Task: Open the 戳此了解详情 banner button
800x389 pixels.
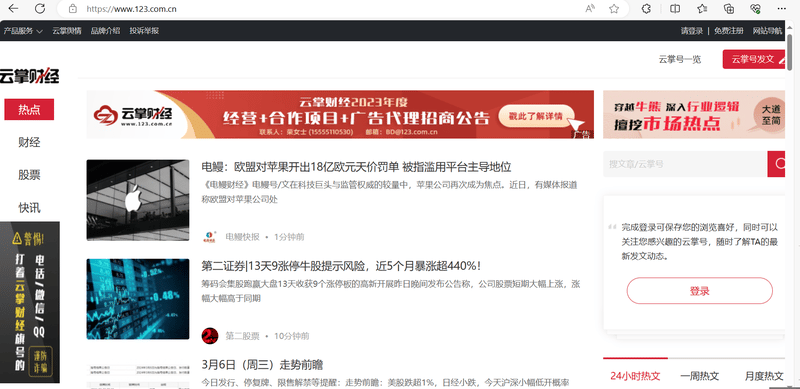Action: tap(536, 116)
